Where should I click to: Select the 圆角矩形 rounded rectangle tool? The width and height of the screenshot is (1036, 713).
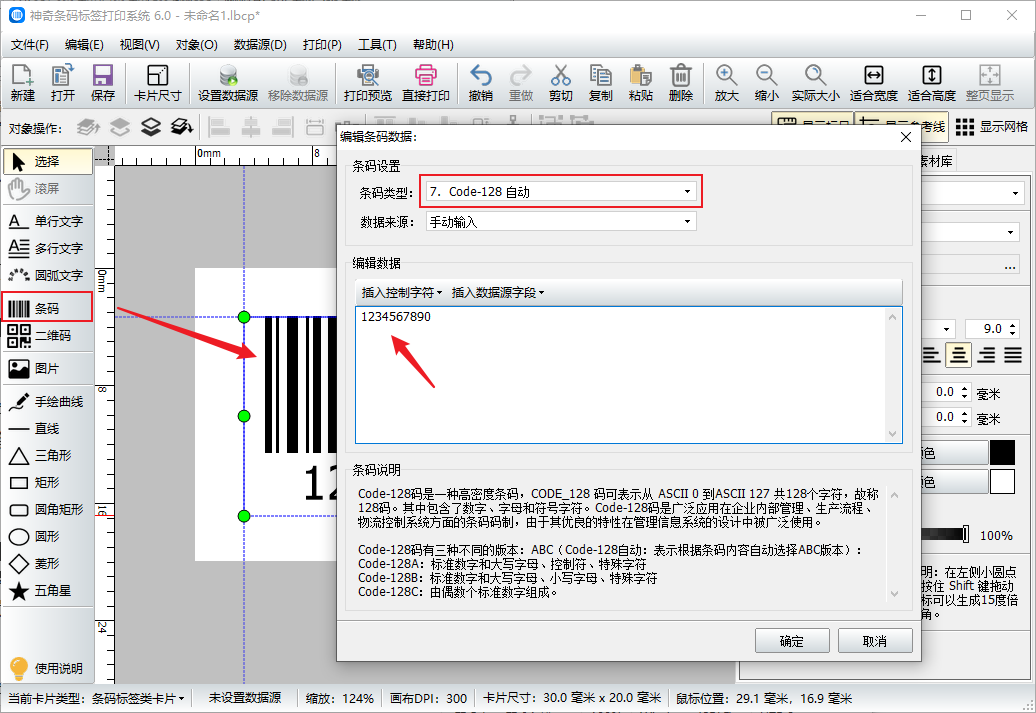pyautogui.click(x=47, y=509)
